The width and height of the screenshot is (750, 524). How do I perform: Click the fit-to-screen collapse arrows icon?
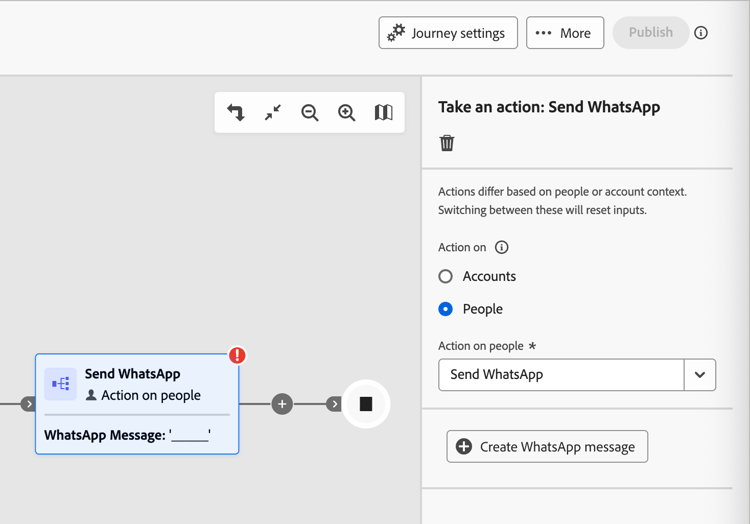(273, 113)
